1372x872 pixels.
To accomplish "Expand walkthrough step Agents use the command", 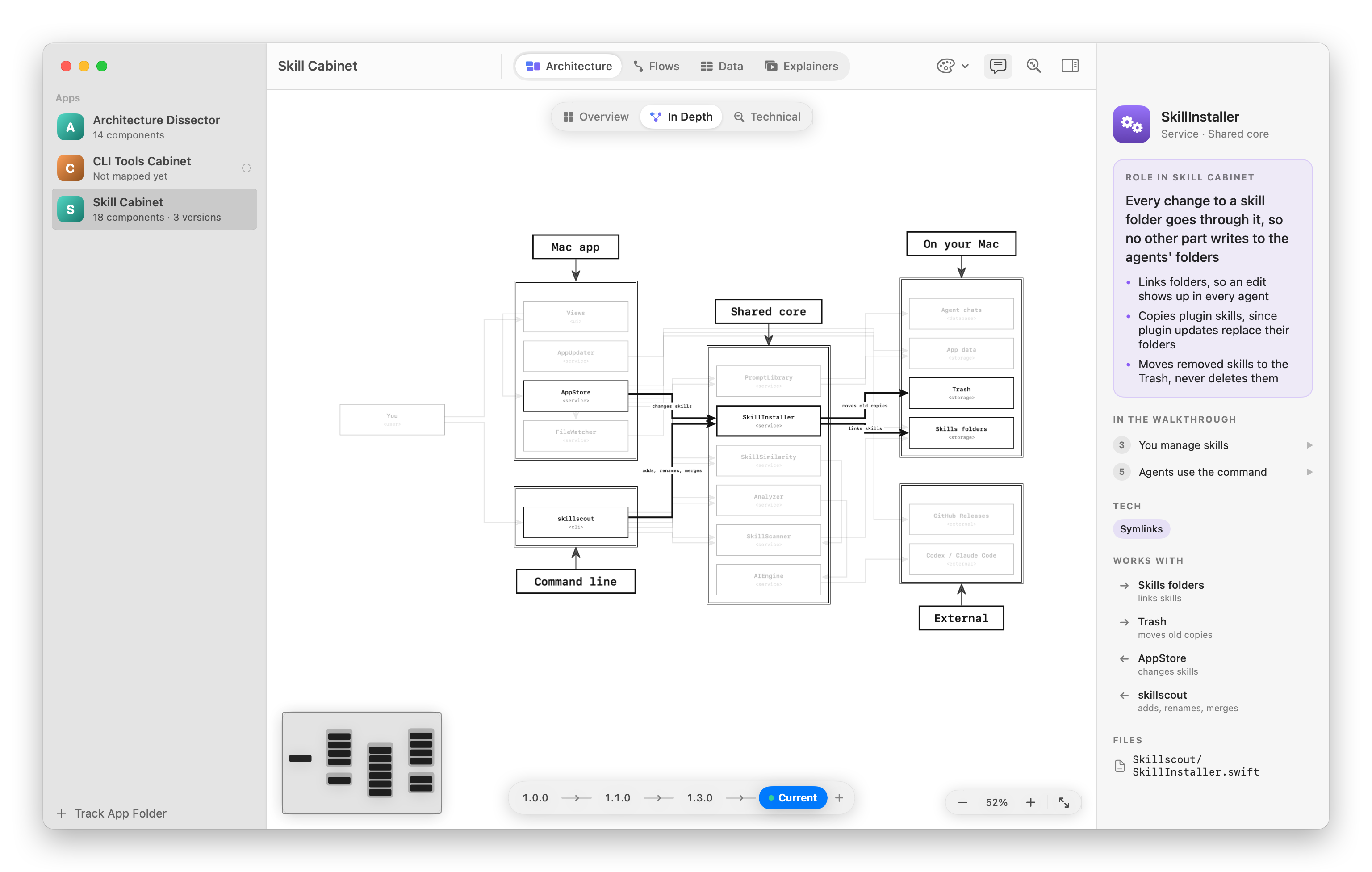I will point(1213,472).
